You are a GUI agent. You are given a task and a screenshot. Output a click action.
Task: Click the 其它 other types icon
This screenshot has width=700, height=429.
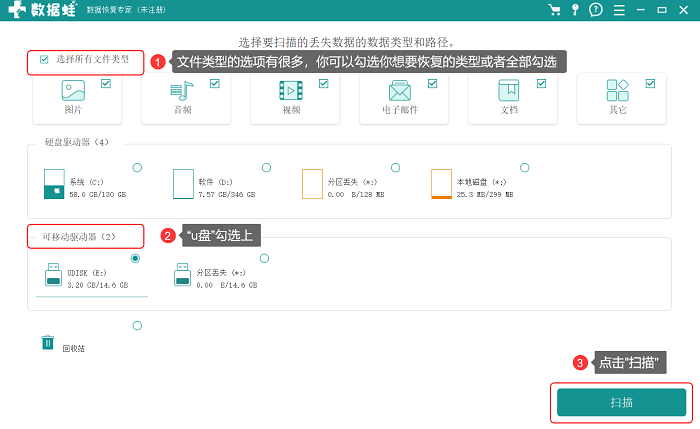point(617,91)
